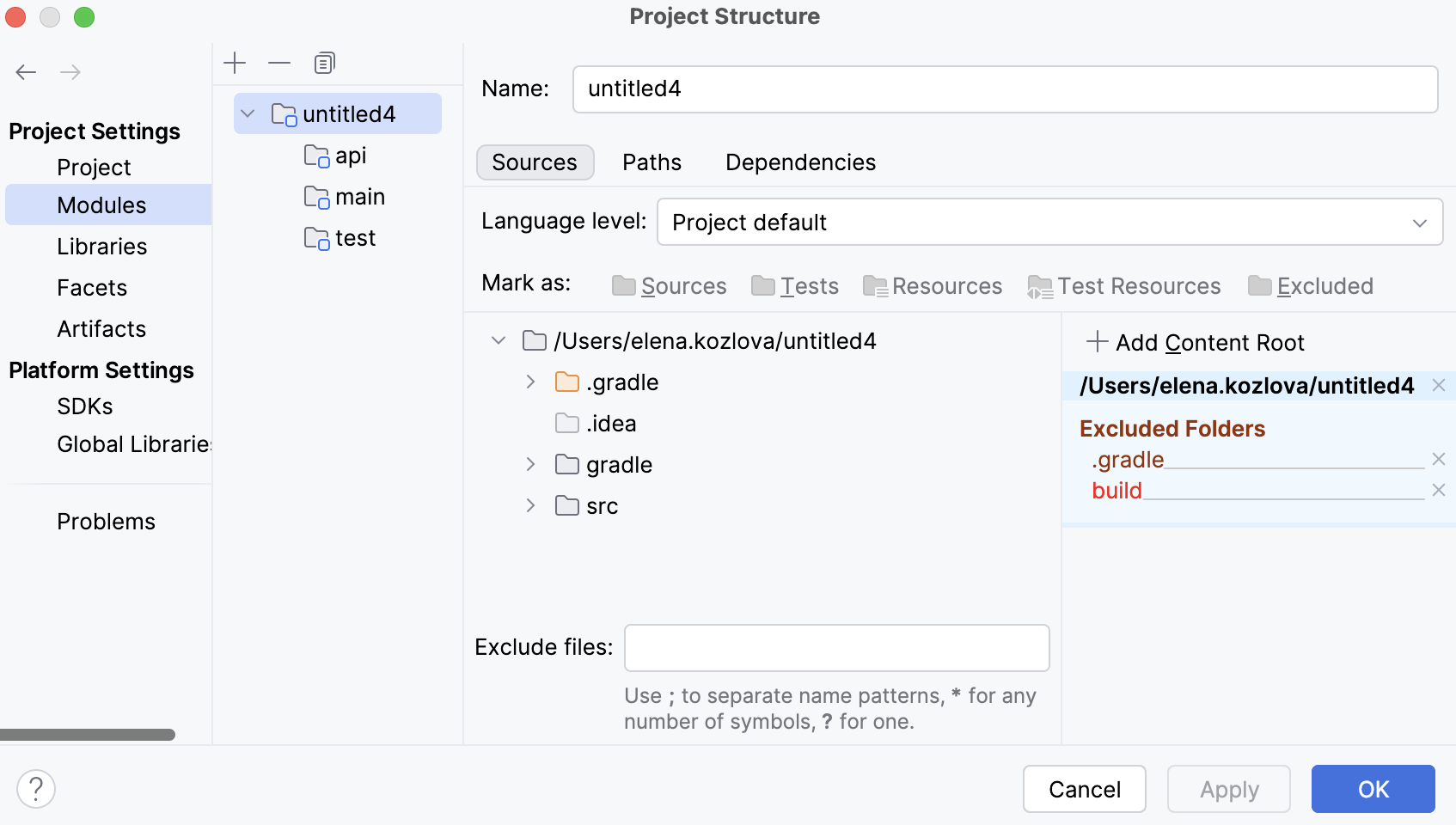
Task: Open the Language level dropdown
Action: point(1049,223)
